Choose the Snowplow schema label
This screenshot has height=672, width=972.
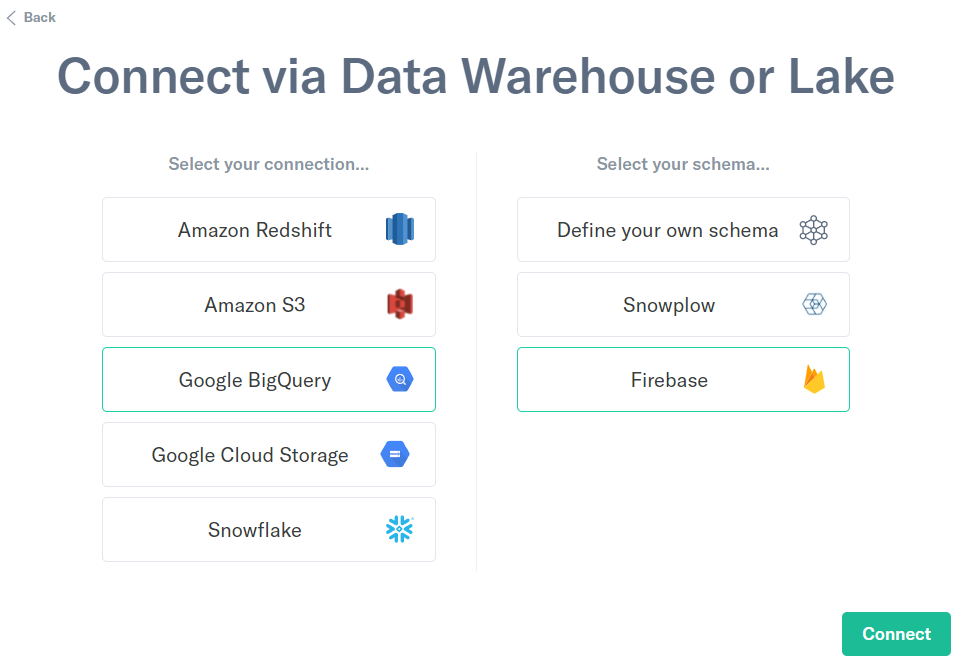(669, 305)
